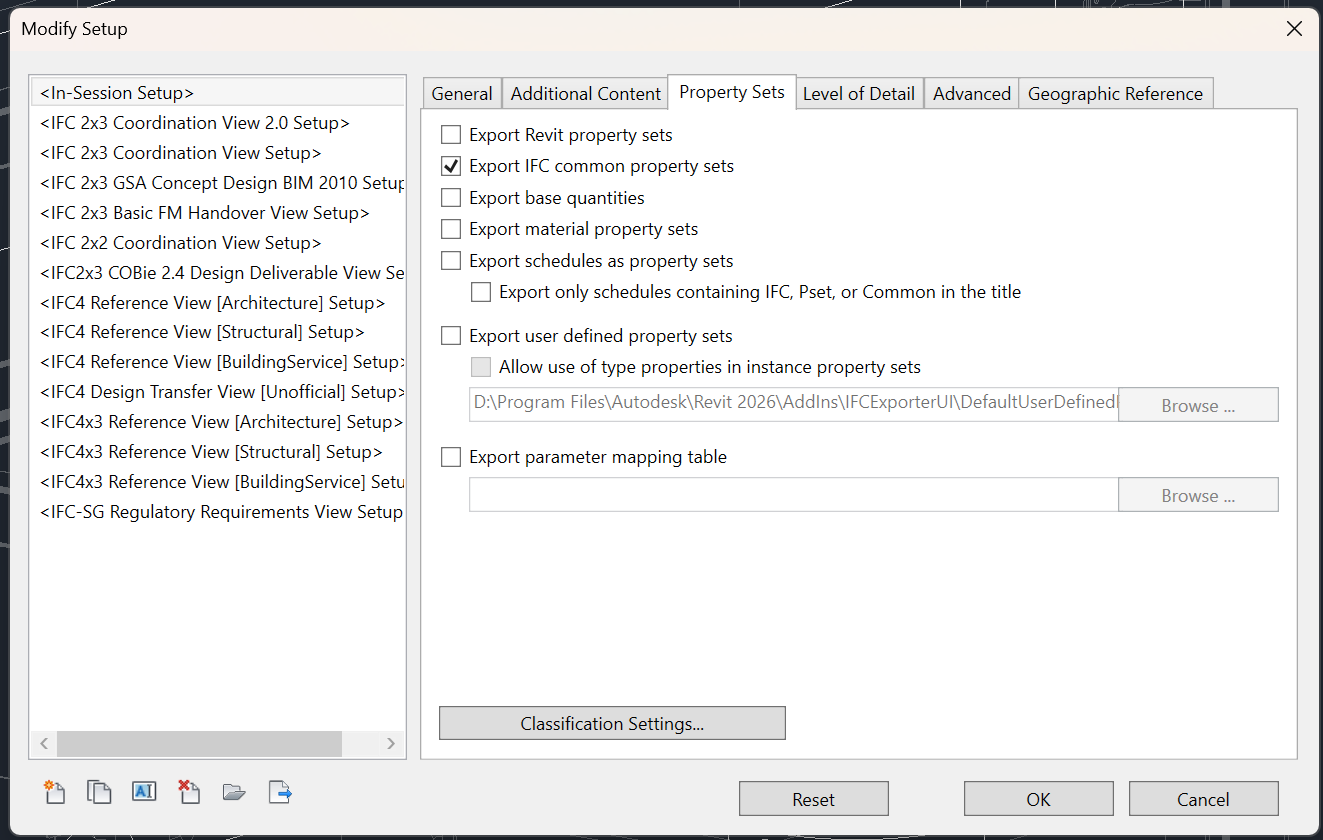Check Export material property sets

click(x=451, y=229)
